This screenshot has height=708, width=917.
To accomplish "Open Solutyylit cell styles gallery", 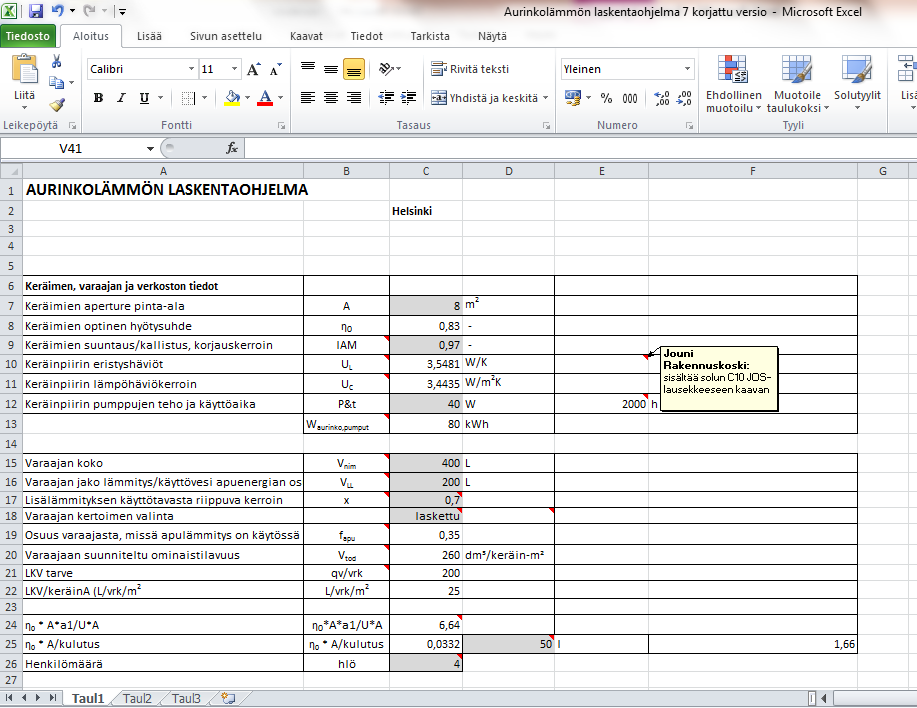I will point(857,84).
